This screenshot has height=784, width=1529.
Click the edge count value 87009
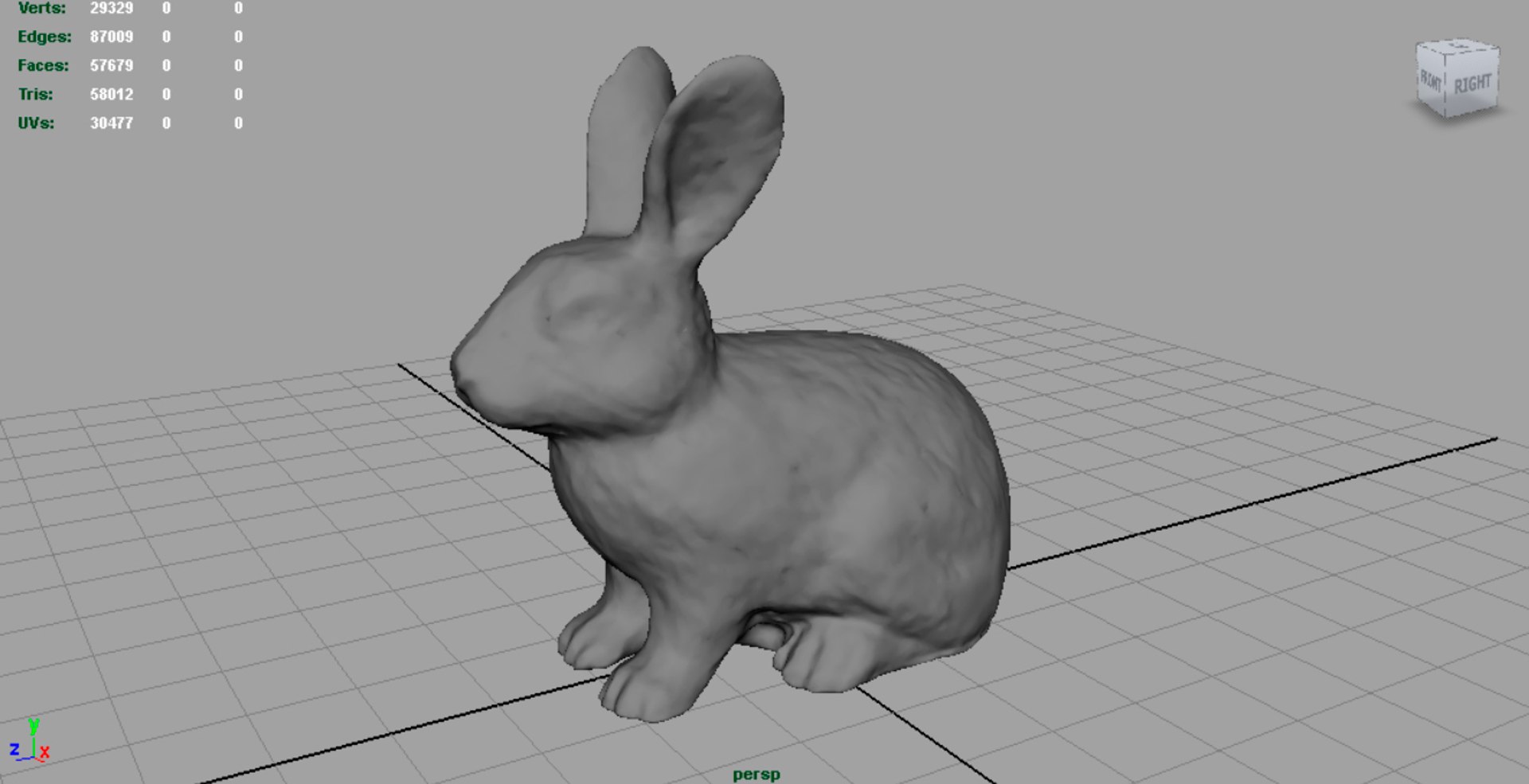point(111,37)
